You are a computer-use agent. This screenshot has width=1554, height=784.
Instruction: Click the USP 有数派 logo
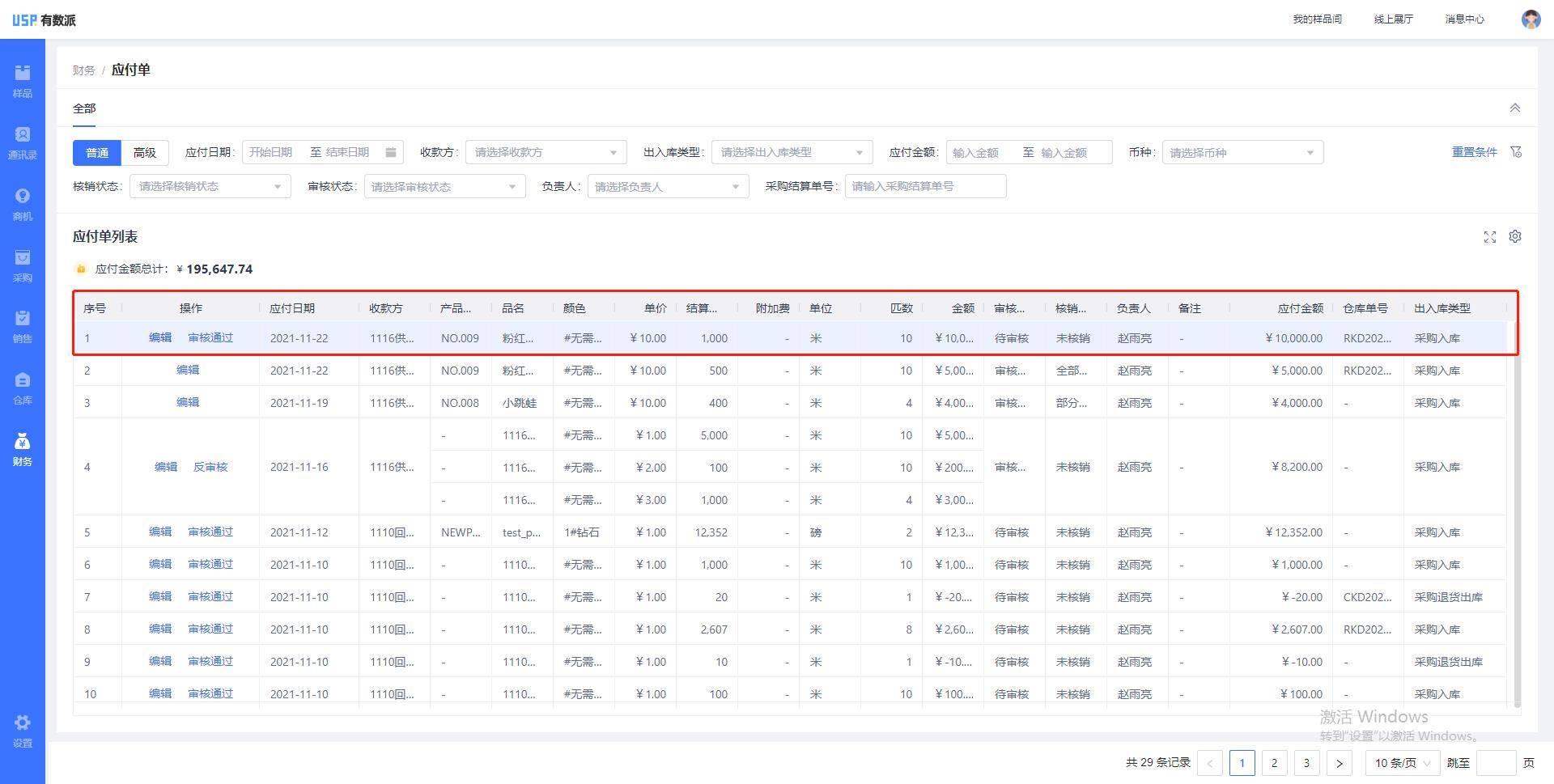[x=45, y=19]
